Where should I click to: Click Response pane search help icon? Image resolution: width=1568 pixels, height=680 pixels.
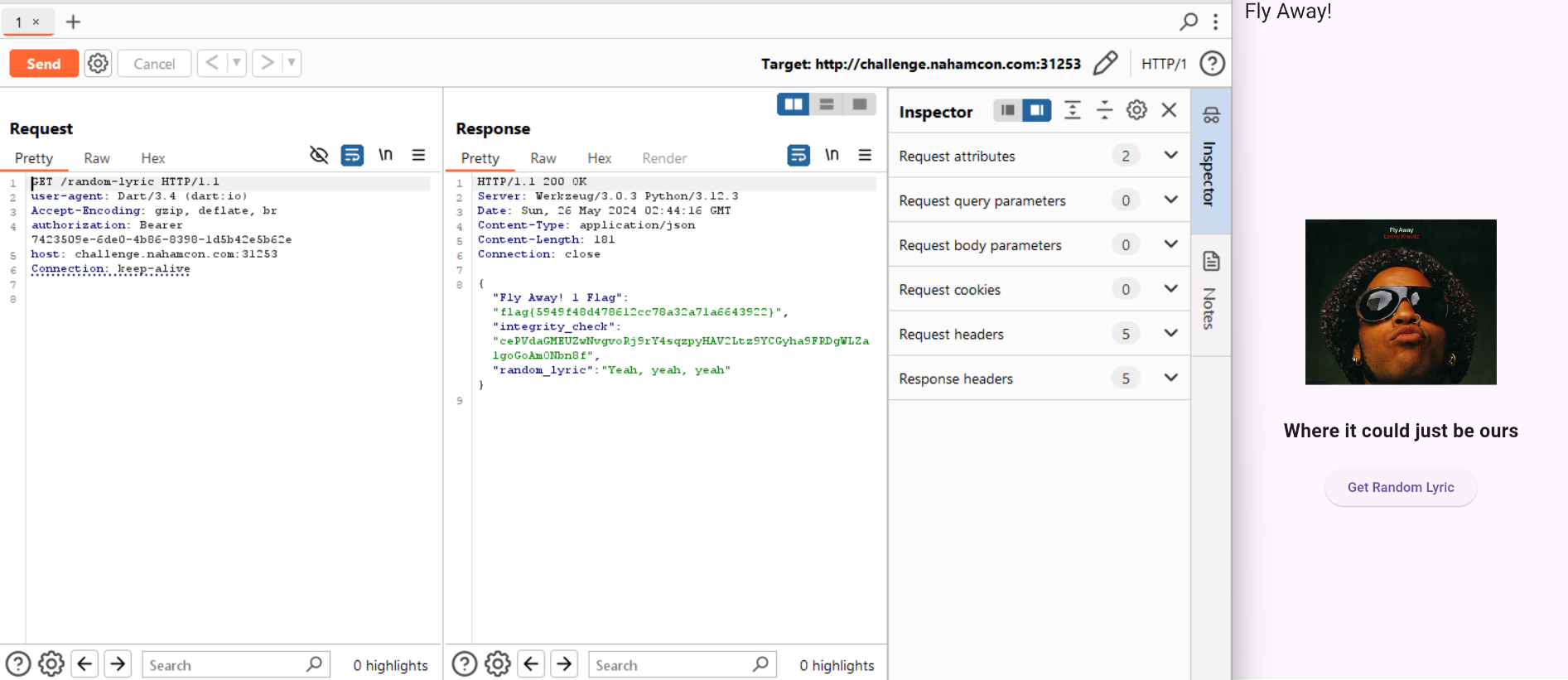tap(465, 664)
